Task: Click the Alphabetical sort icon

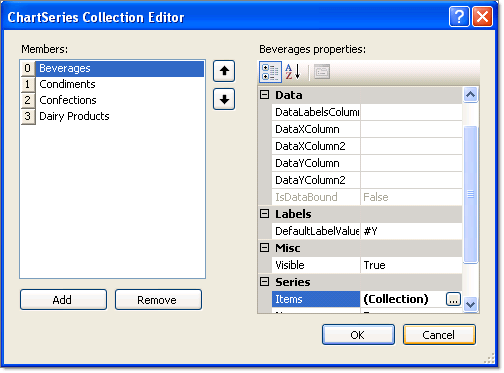Action: (293, 72)
